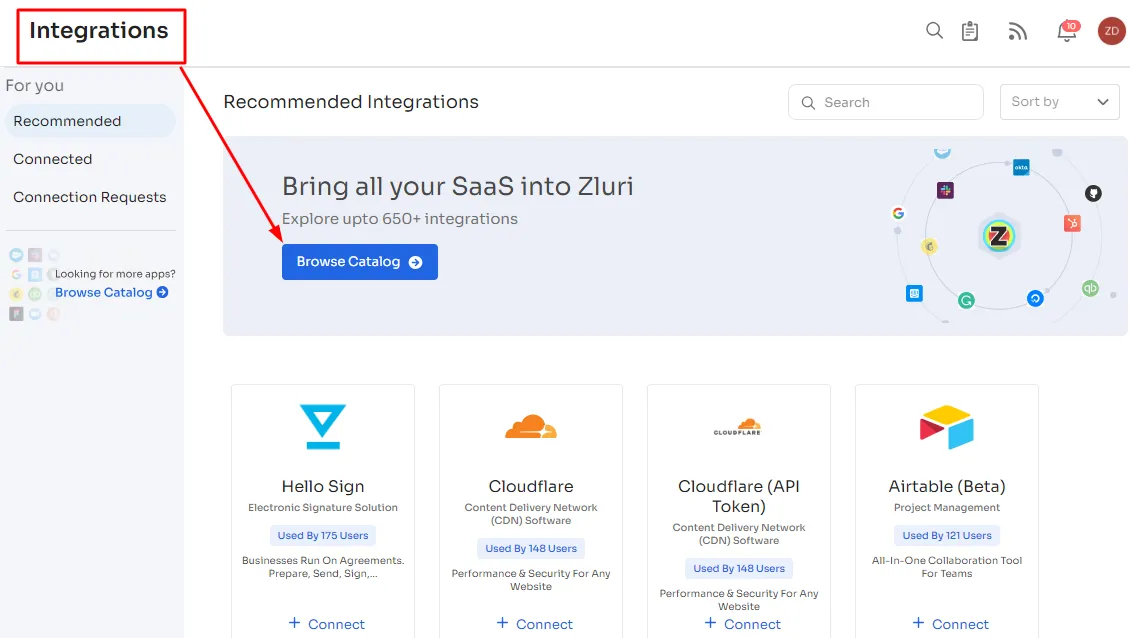This screenshot has height=638, width=1130.
Task: Connect the Cloudflare integration
Action: click(535, 624)
